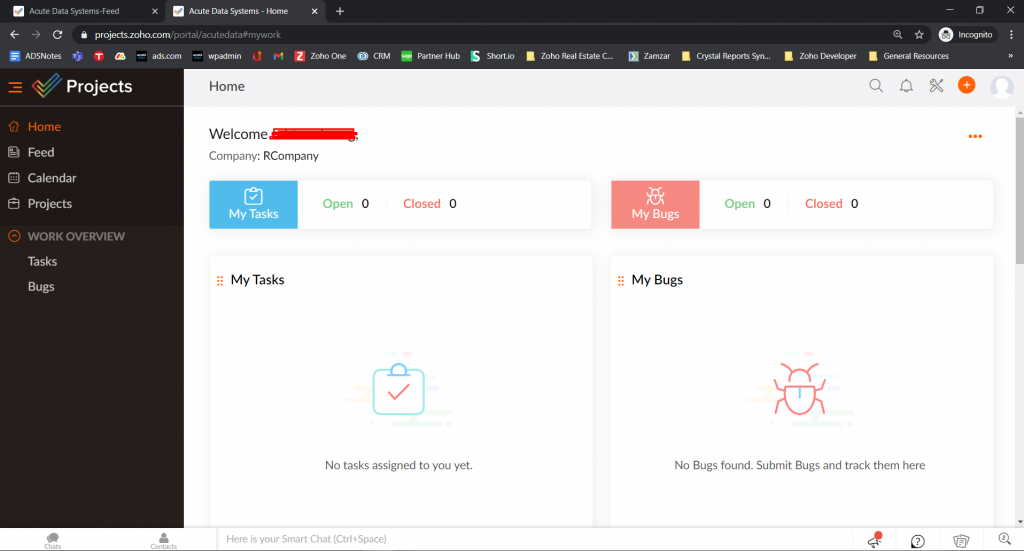Open Zoho Developer bookmark folder

(x=820, y=56)
